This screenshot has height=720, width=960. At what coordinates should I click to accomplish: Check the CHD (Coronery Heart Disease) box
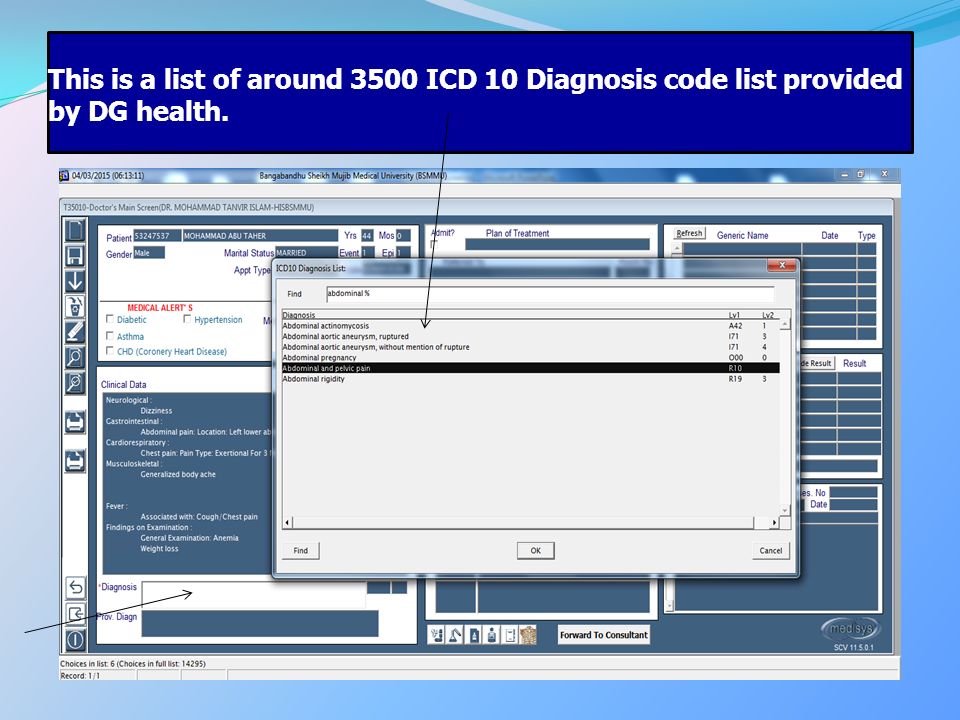(110, 350)
